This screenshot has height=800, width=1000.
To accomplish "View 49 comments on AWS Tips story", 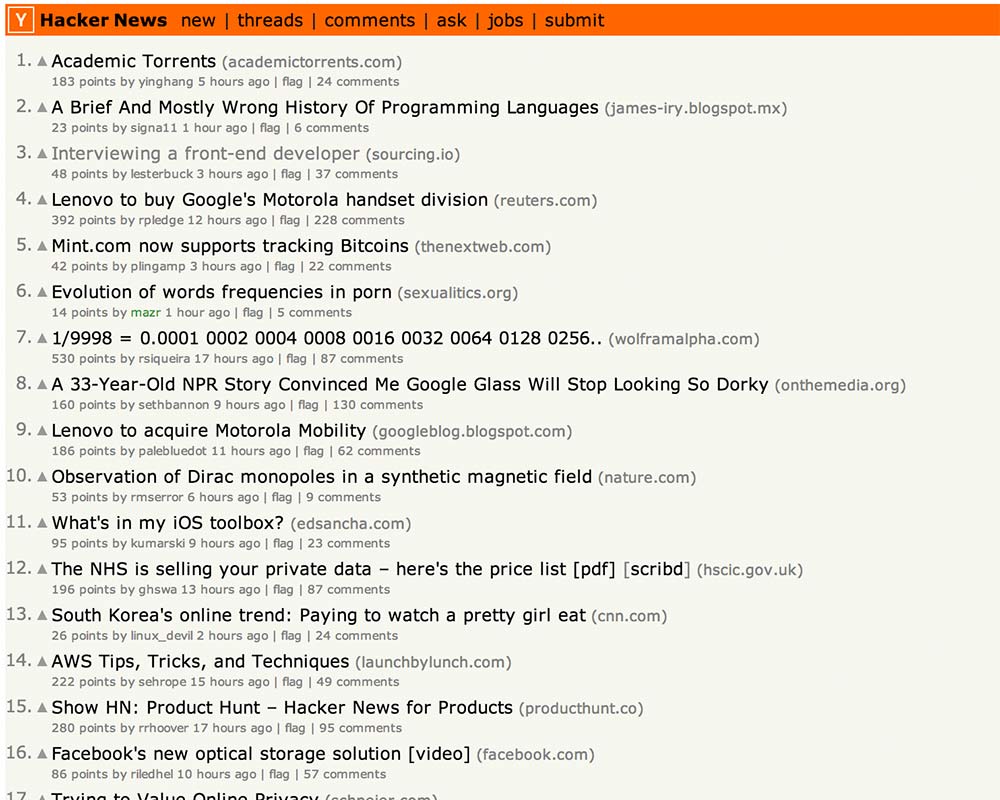I will [x=358, y=681].
